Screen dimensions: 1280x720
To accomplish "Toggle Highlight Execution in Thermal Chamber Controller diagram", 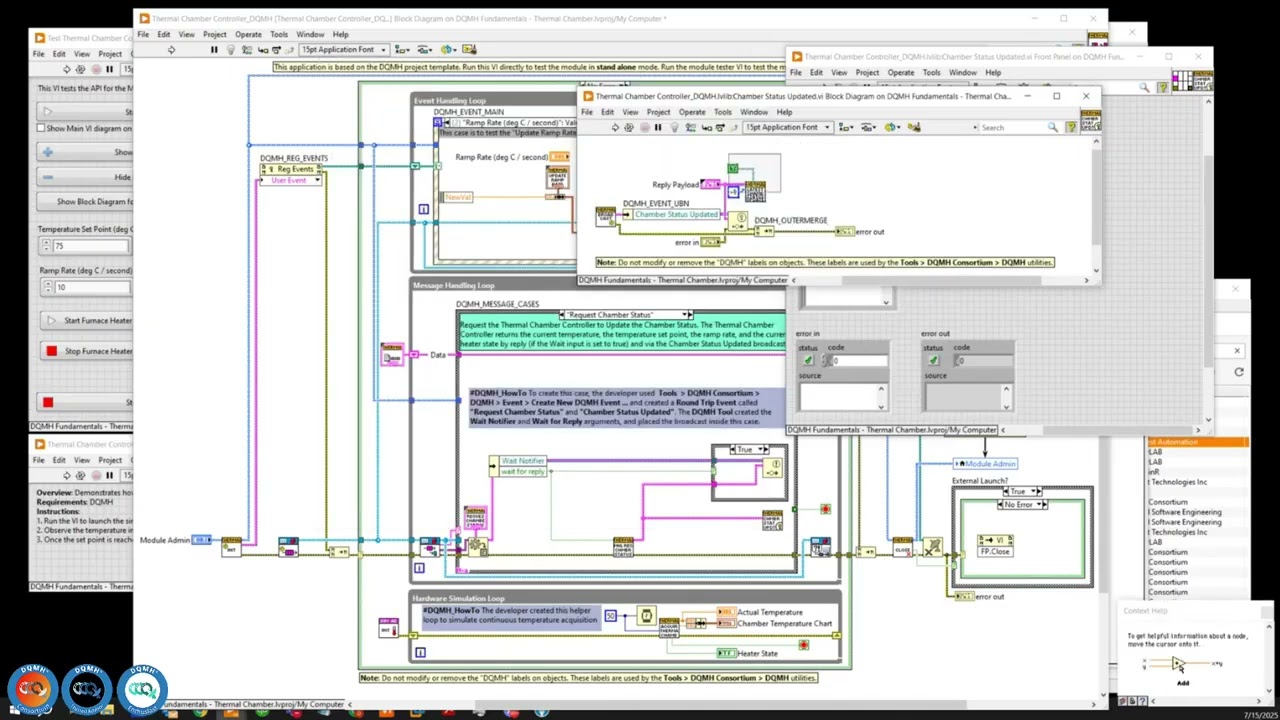I will (231, 49).
